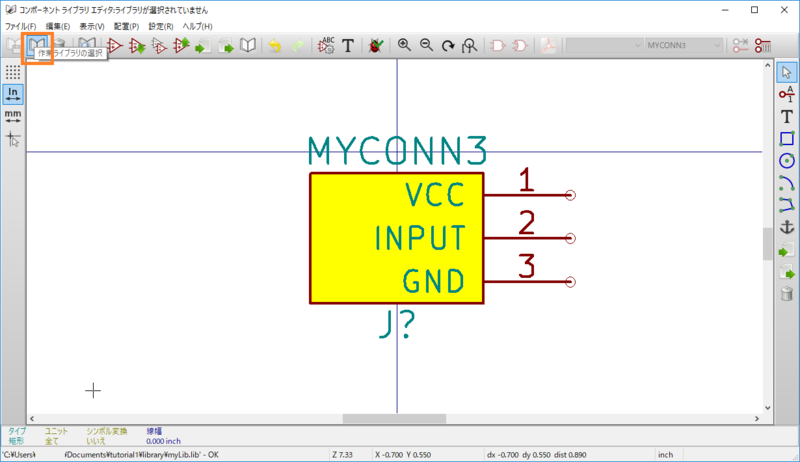Select the delete item tool on right toolbar
This screenshot has width=800, height=462.
[786, 294]
